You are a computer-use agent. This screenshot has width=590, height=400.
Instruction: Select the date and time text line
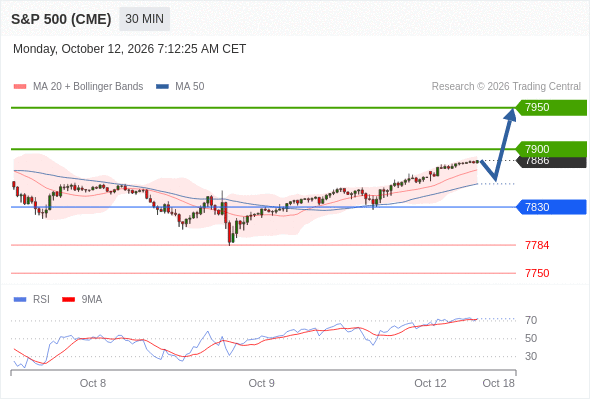(129, 49)
